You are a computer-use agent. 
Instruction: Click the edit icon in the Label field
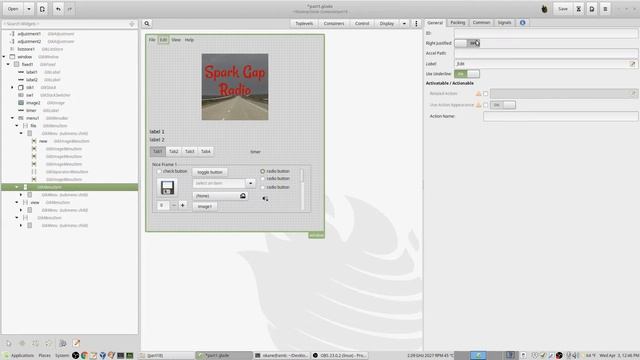[x=633, y=64]
